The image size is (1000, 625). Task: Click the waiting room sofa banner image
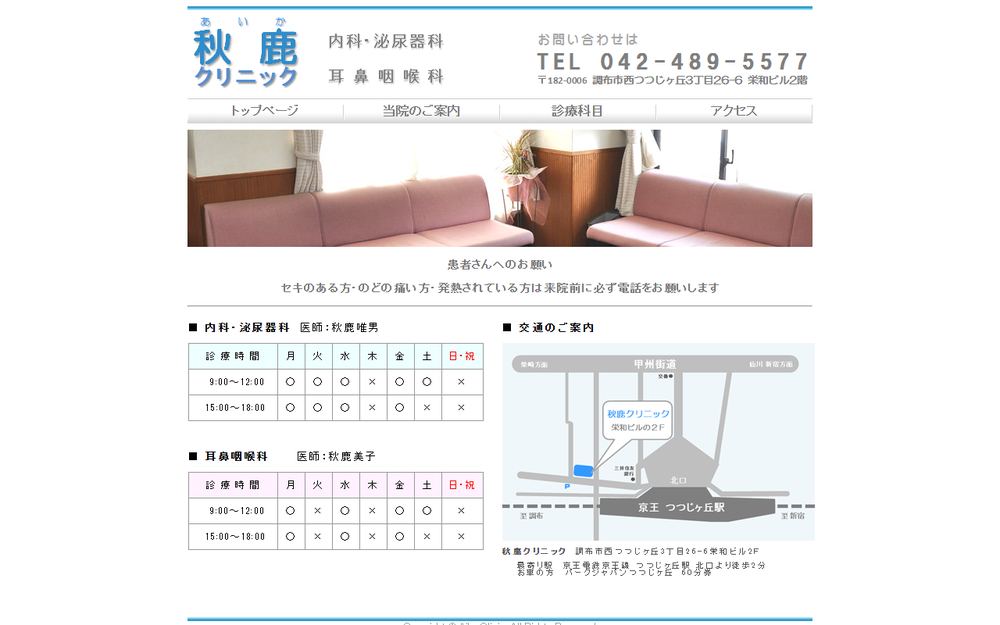500,188
